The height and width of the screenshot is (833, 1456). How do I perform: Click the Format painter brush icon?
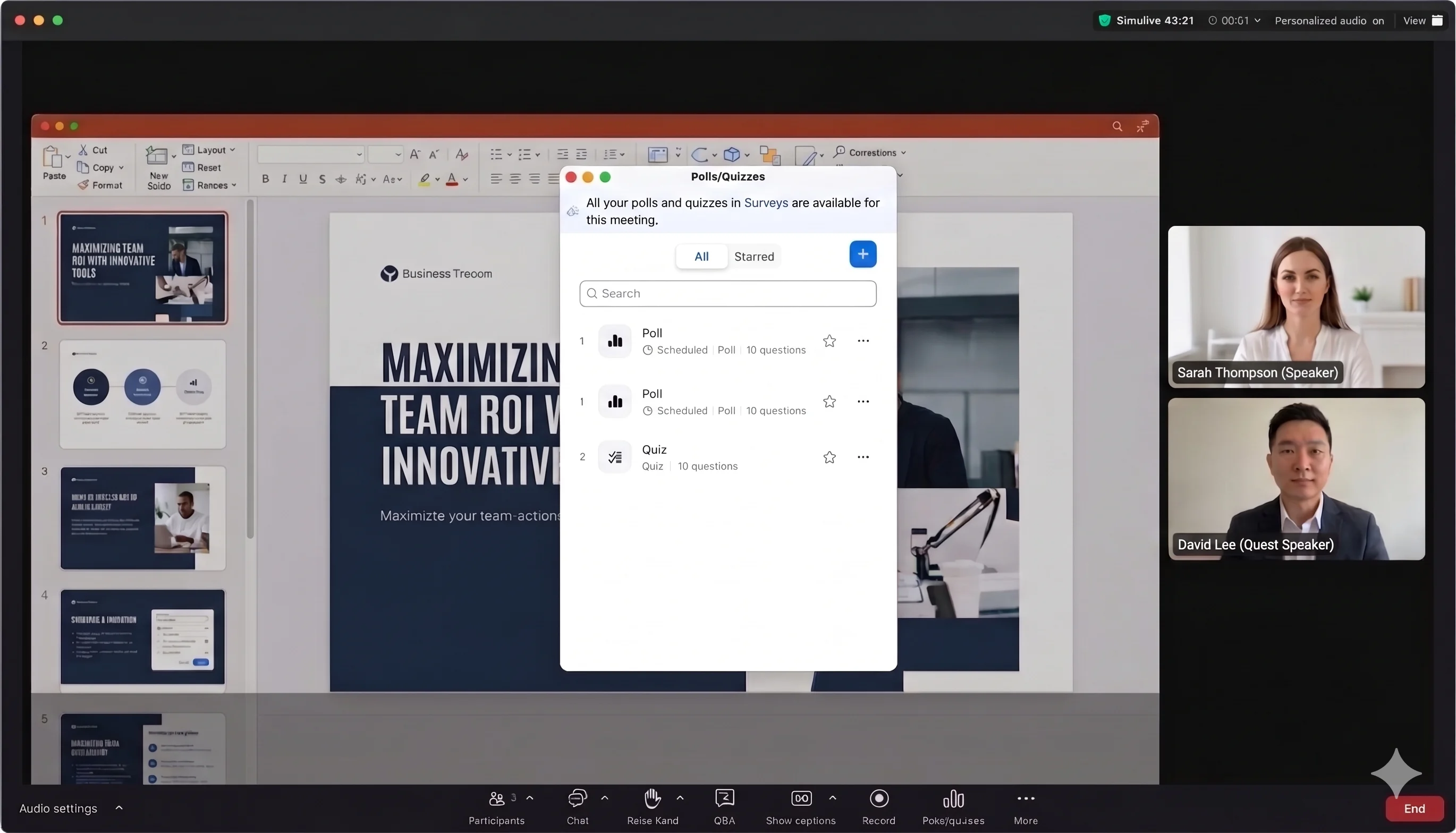83,185
